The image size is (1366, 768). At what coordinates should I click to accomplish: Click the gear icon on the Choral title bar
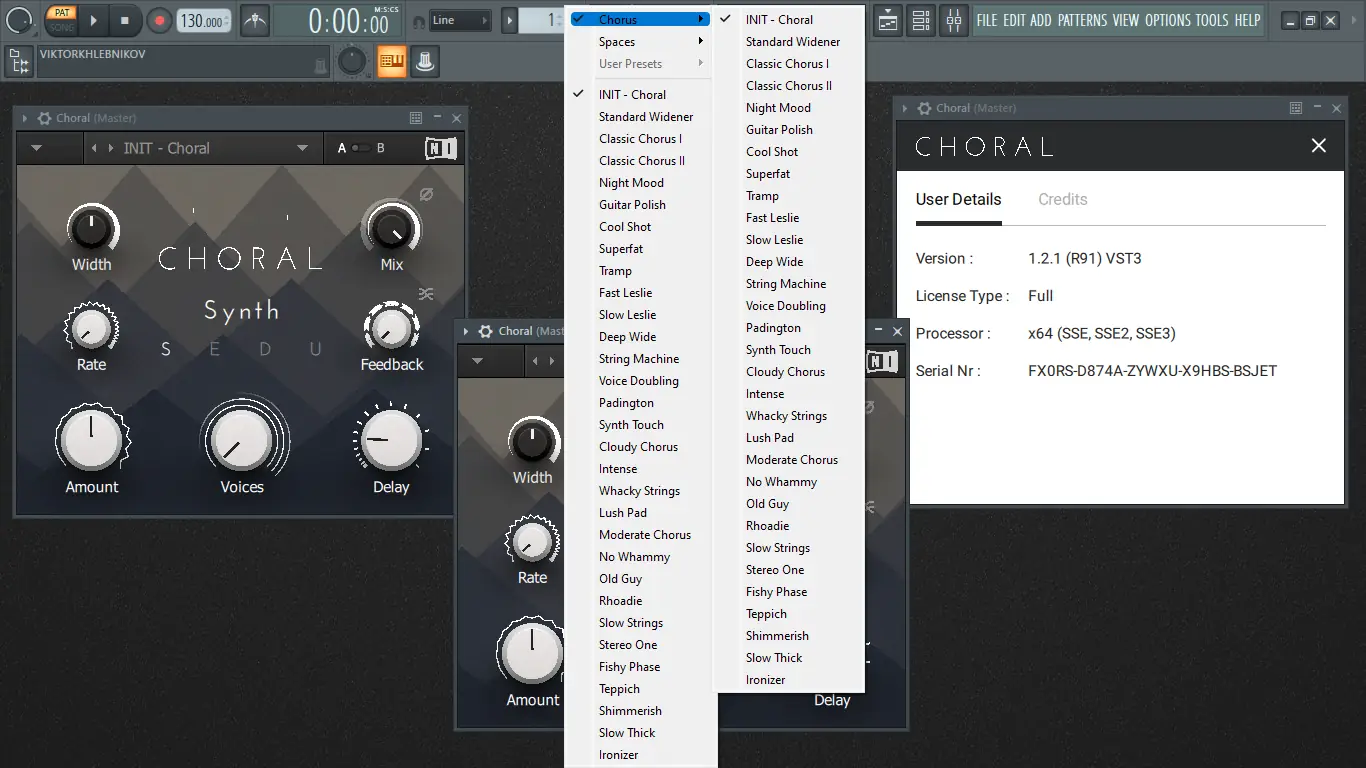click(44, 117)
